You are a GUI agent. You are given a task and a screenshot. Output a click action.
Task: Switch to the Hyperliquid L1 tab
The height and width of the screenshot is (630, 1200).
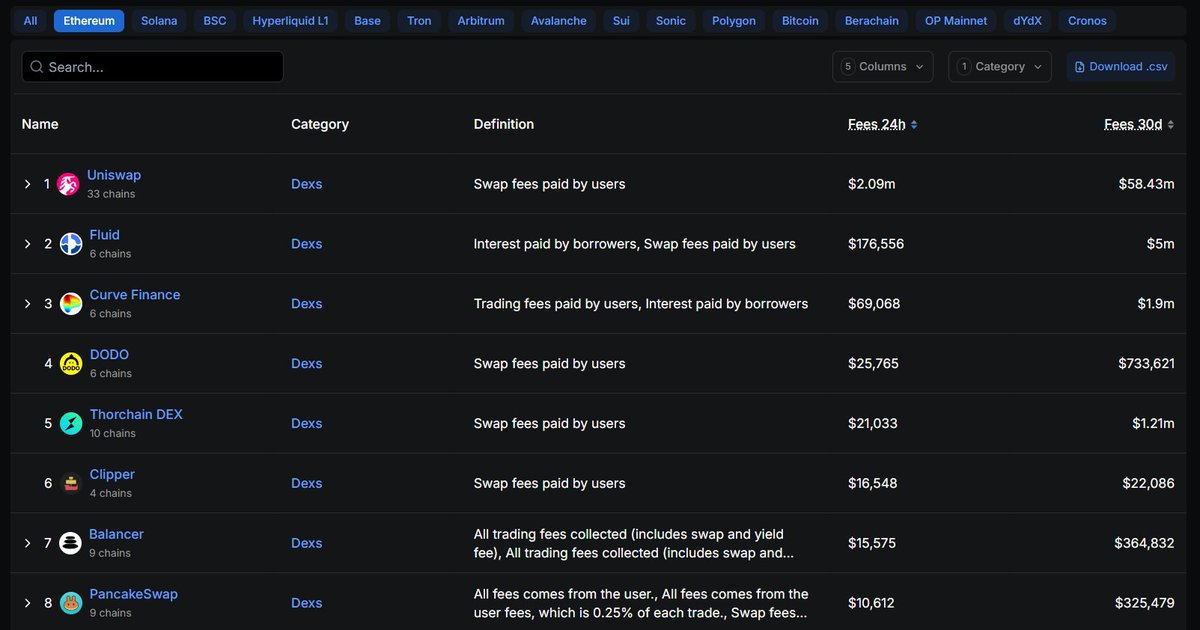[290, 21]
